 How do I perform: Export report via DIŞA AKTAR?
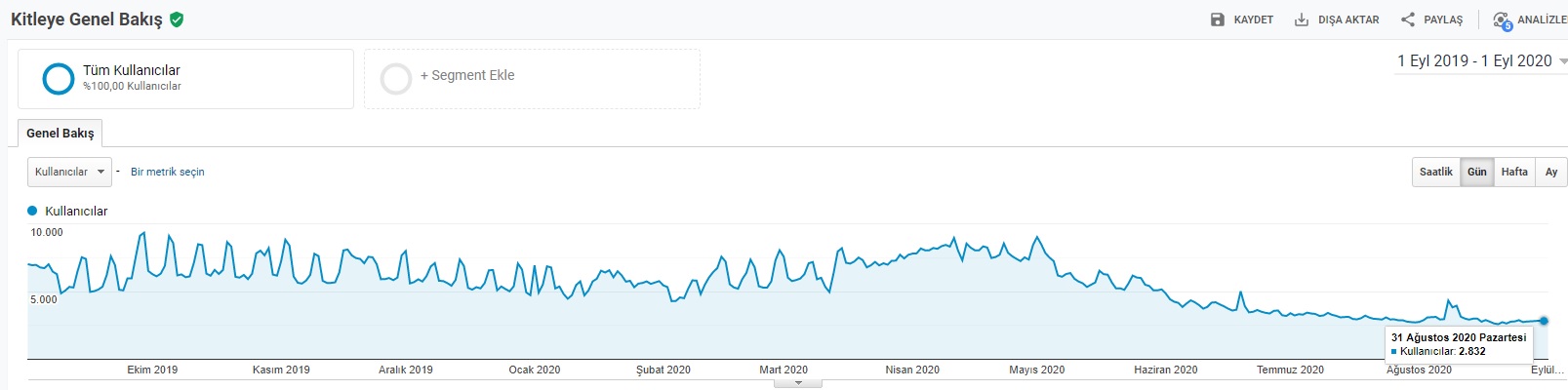point(1337,19)
